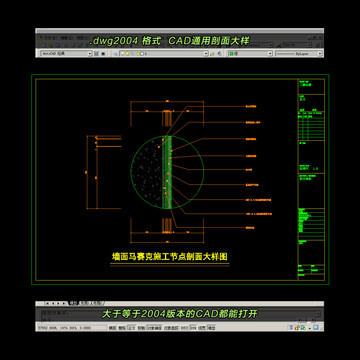Click the My Workspace icon in workspace toolbar
The image size is (360, 360).
pyautogui.click(x=103, y=53)
